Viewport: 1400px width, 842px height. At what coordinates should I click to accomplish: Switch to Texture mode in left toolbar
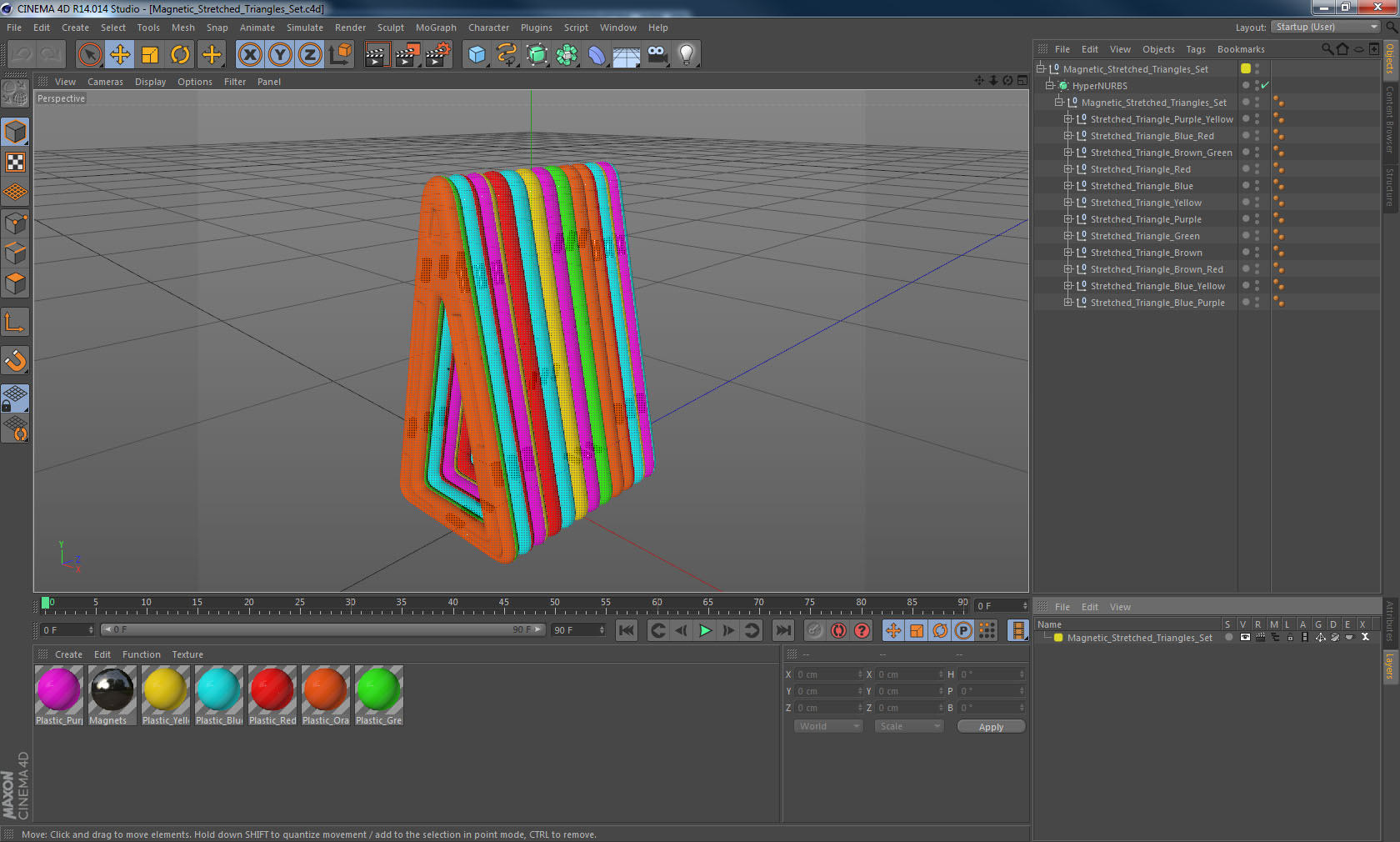pos(16,162)
